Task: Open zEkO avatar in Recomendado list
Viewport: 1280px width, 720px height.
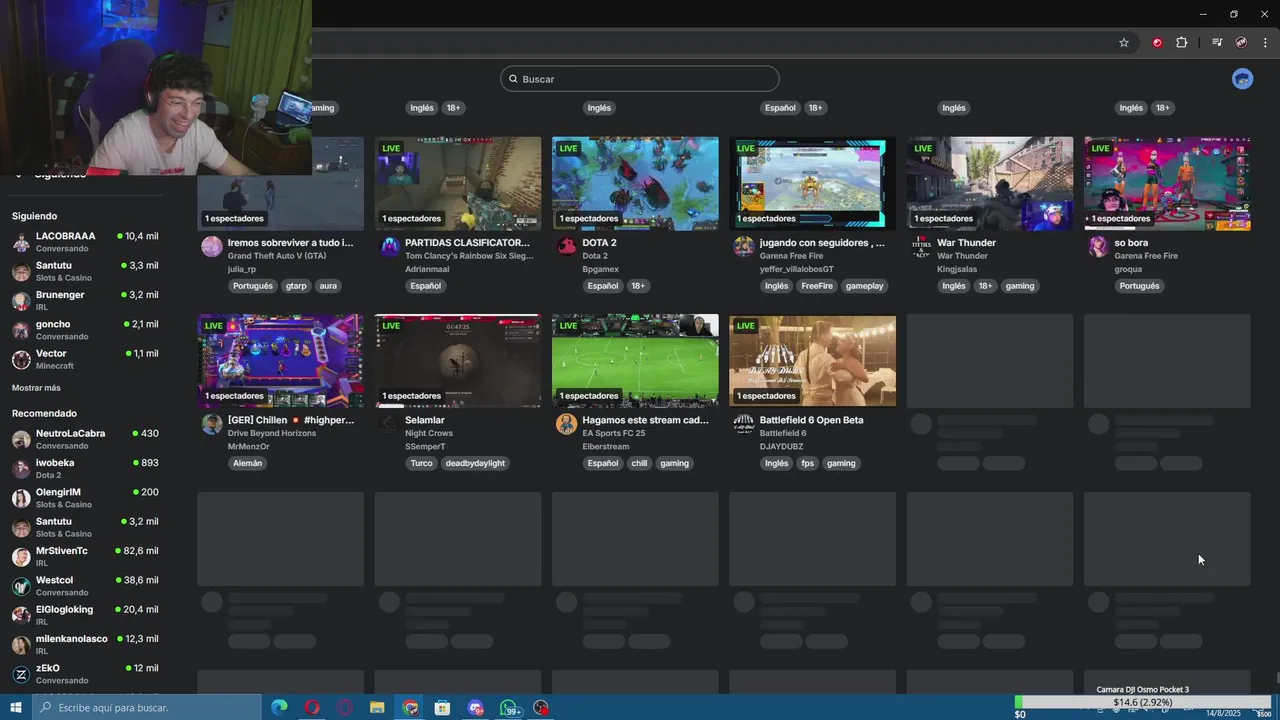Action: [21, 674]
